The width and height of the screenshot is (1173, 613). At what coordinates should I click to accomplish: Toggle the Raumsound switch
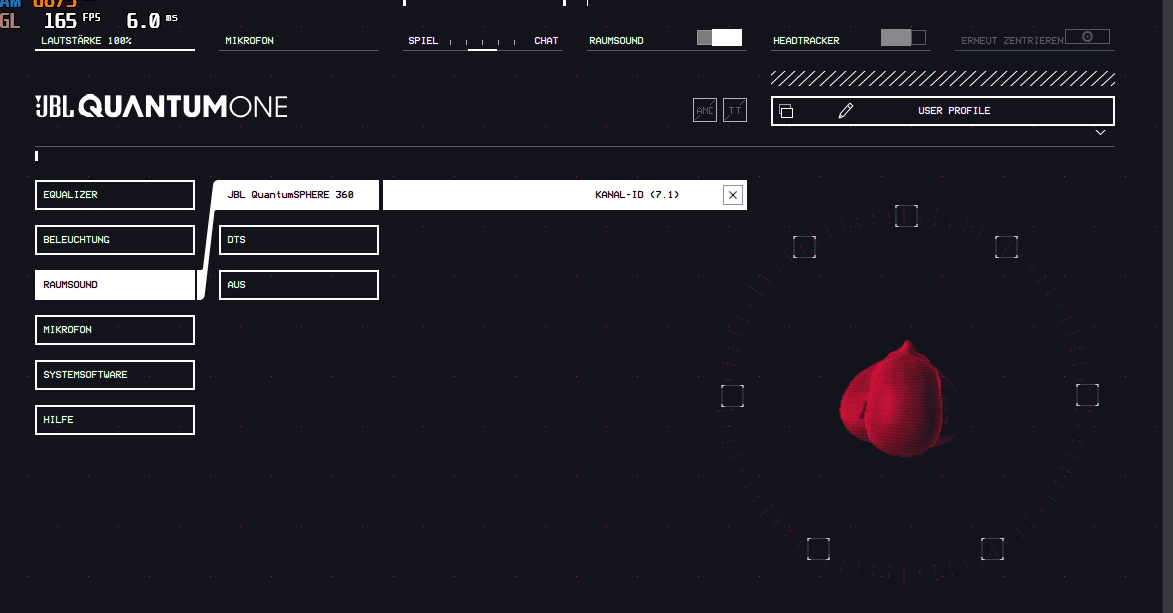719,37
